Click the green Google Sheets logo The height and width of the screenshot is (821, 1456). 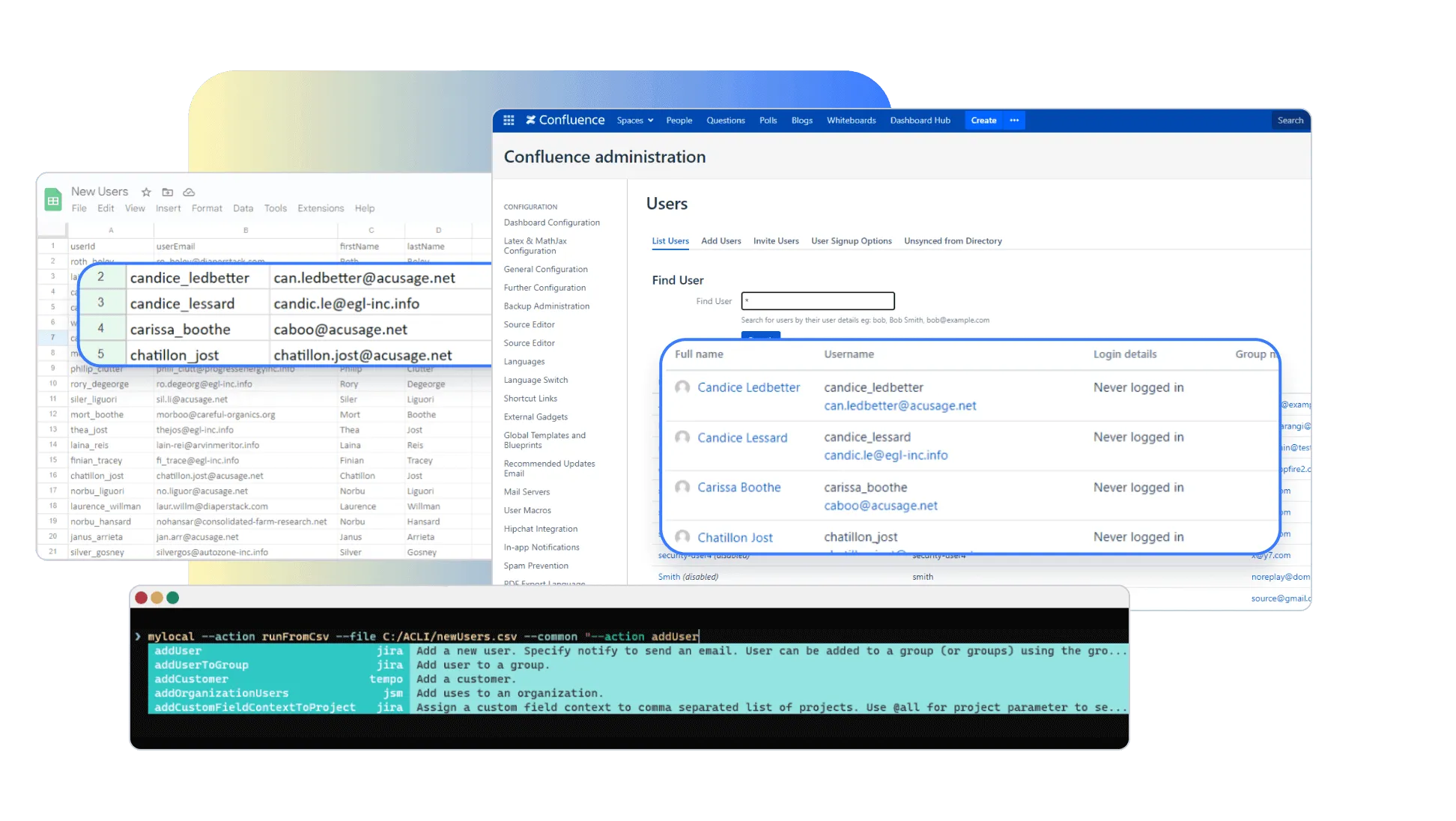pos(53,200)
